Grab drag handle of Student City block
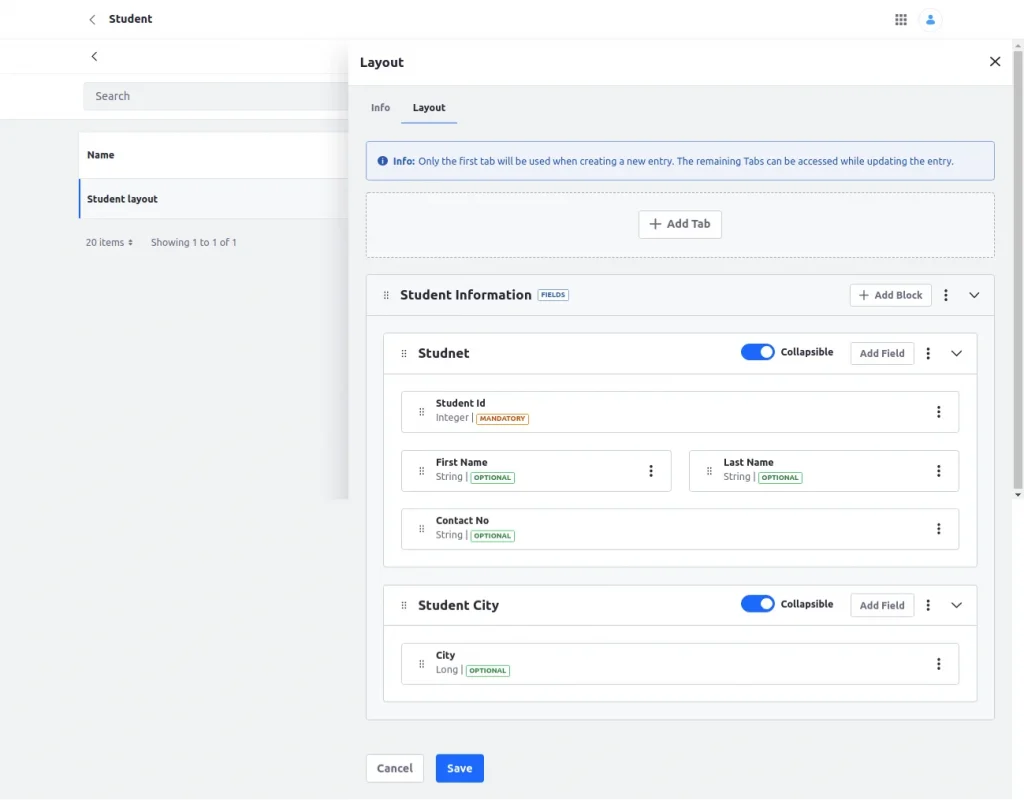 [x=404, y=605]
